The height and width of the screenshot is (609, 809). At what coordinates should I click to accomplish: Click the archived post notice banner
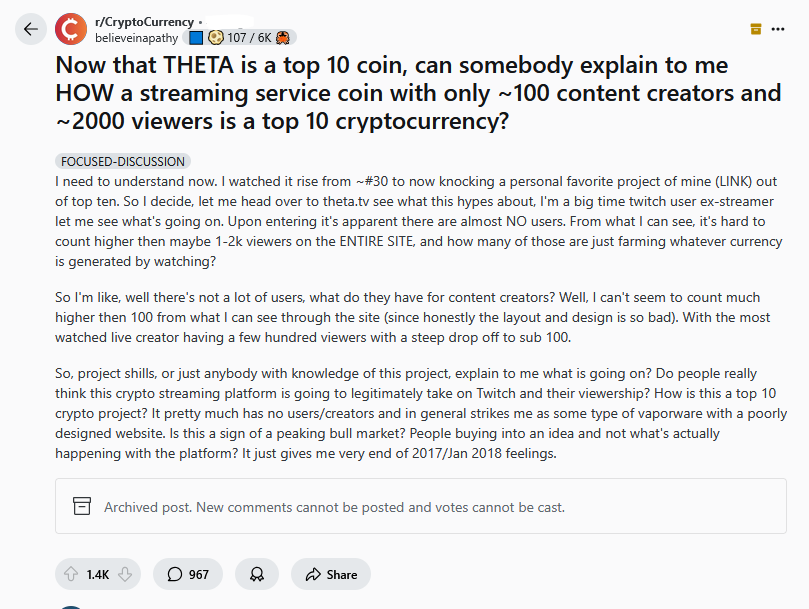pos(420,506)
